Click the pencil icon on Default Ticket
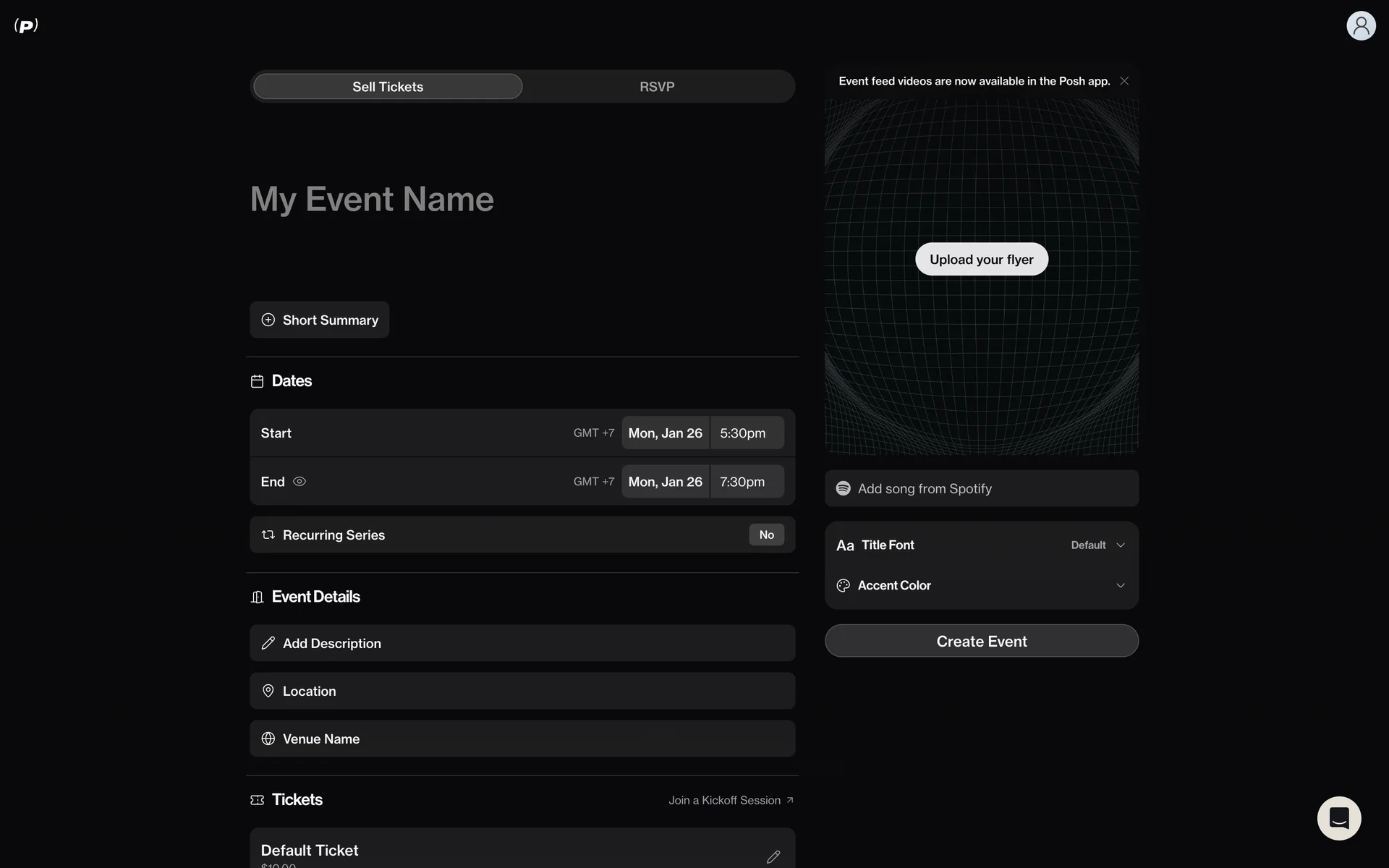Image resolution: width=1389 pixels, height=868 pixels. [x=773, y=856]
